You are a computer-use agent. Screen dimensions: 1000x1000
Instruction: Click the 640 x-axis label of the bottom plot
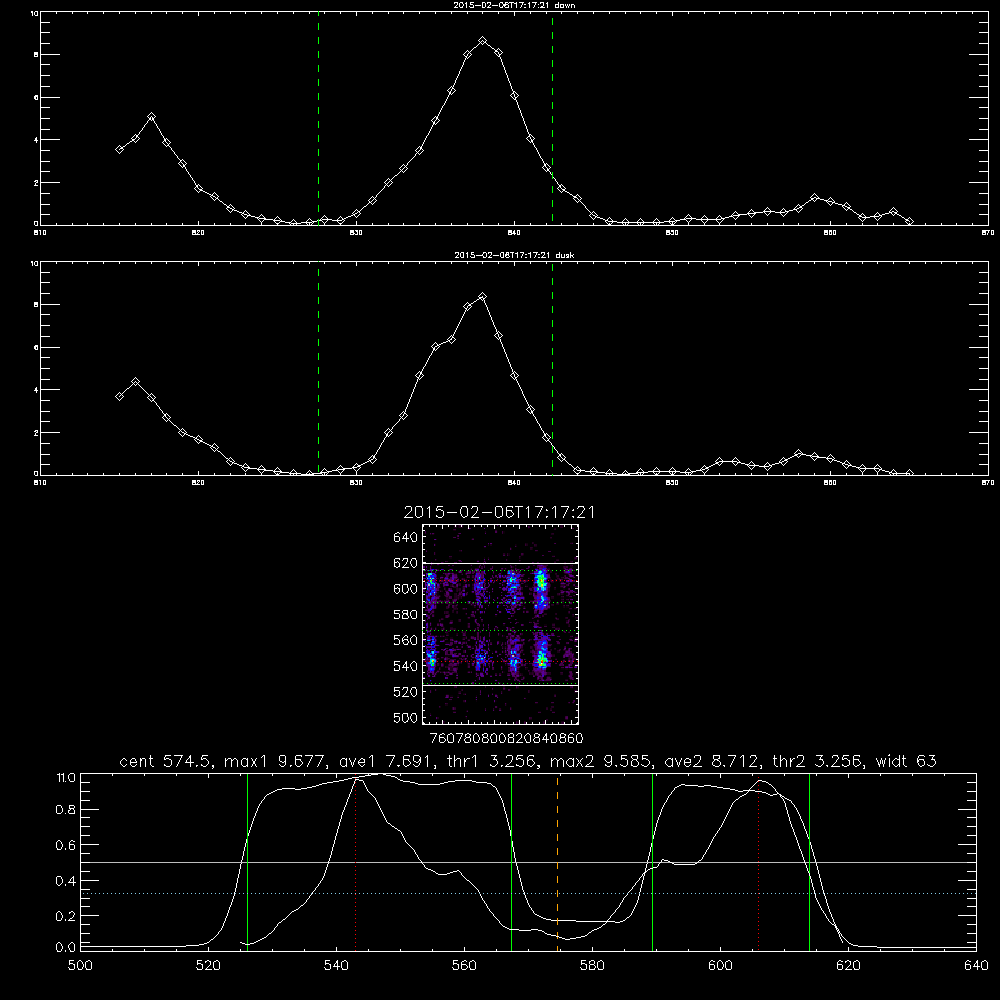pos(976,966)
